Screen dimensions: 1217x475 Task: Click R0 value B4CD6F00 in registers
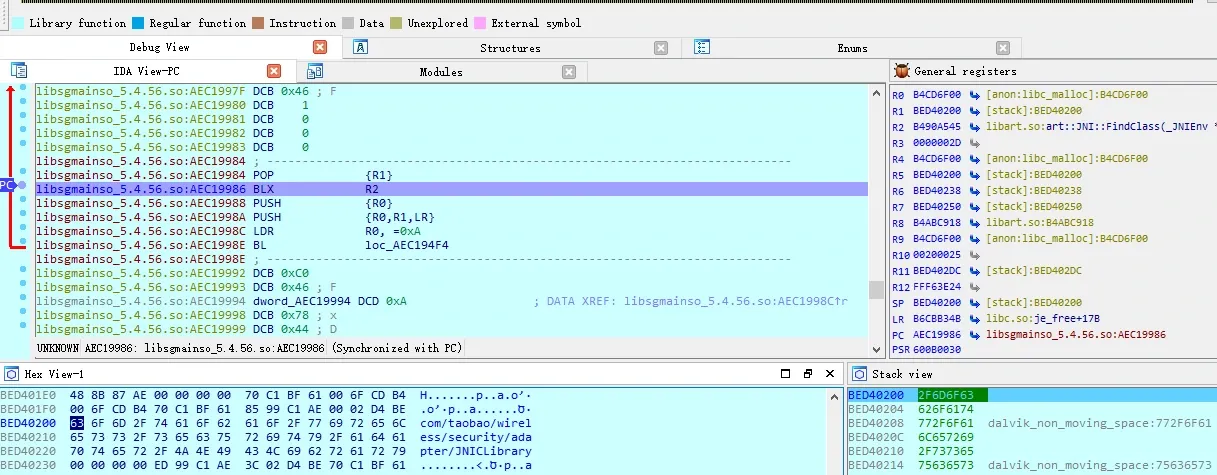(x=938, y=95)
